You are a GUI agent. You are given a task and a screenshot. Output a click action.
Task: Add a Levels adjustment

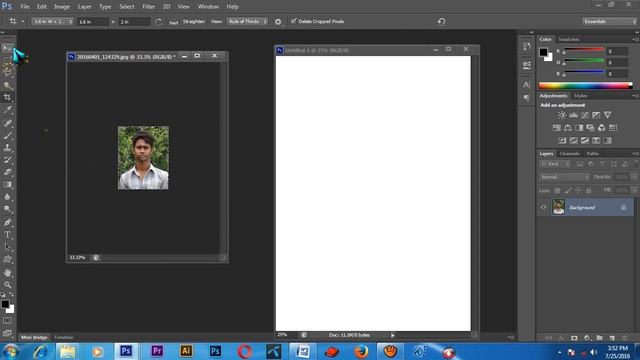coord(573,115)
